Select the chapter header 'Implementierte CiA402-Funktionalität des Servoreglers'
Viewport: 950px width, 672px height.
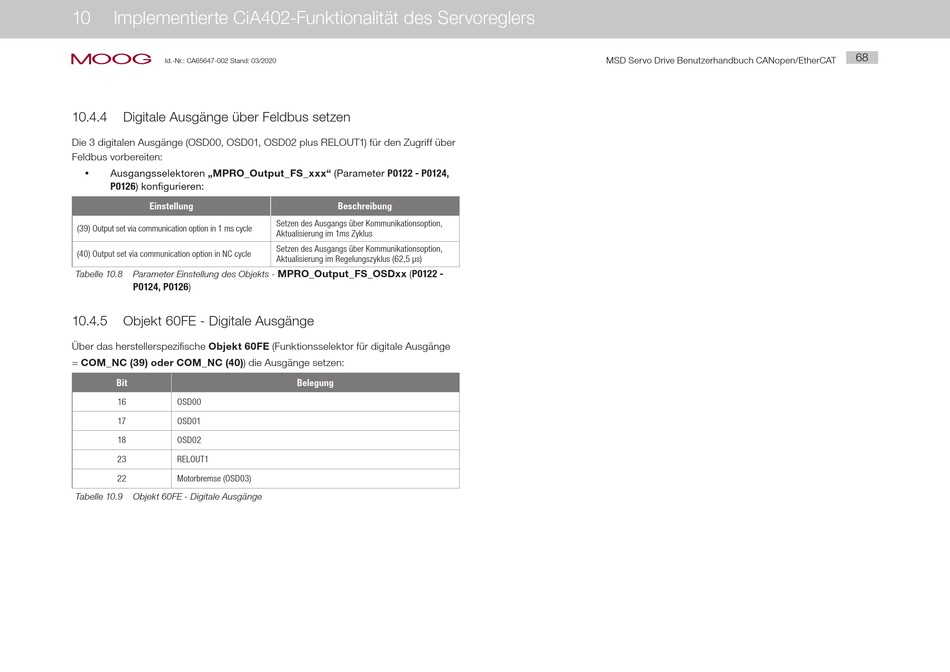(324, 18)
